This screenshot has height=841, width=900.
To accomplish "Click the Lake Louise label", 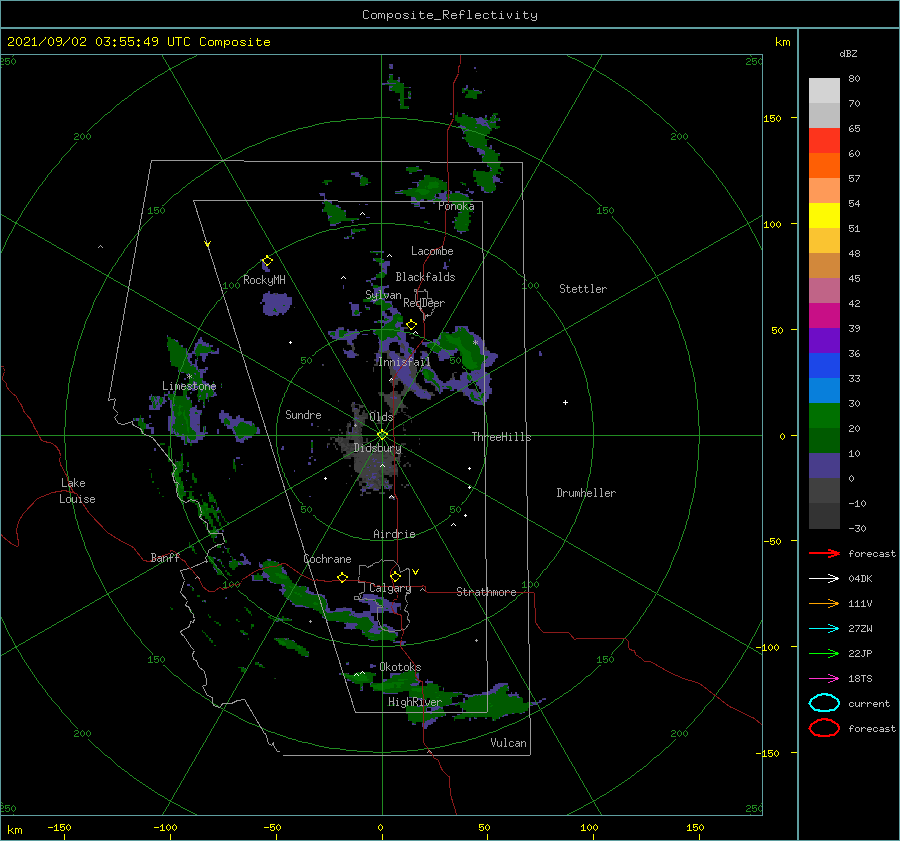I will [x=77, y=491].
